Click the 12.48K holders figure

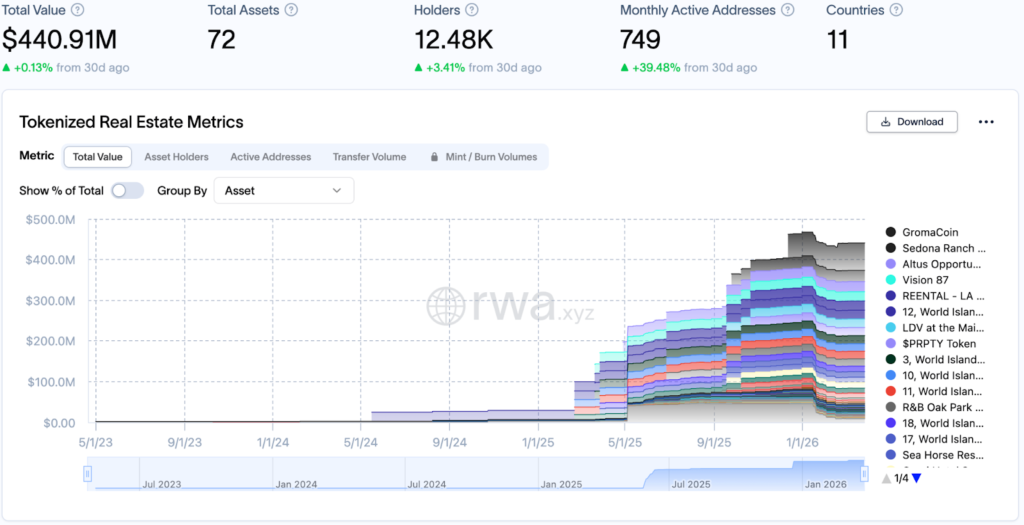[x=453, y=40]
